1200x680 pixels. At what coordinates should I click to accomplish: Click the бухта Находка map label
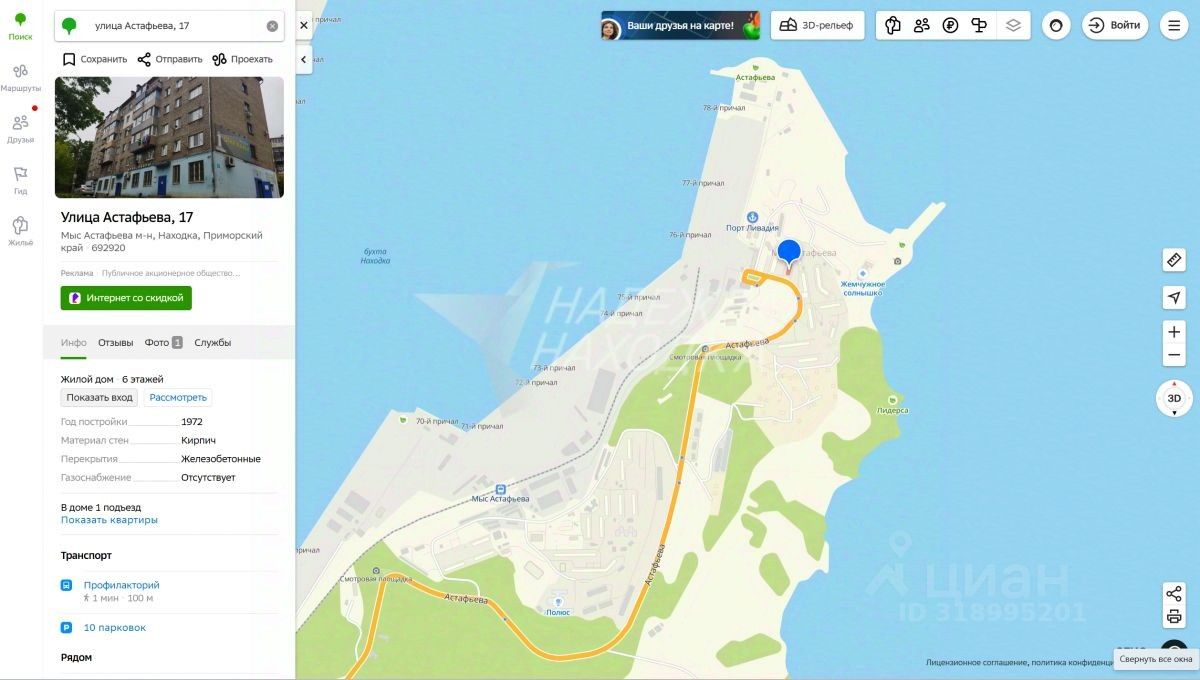pos(375,256)
